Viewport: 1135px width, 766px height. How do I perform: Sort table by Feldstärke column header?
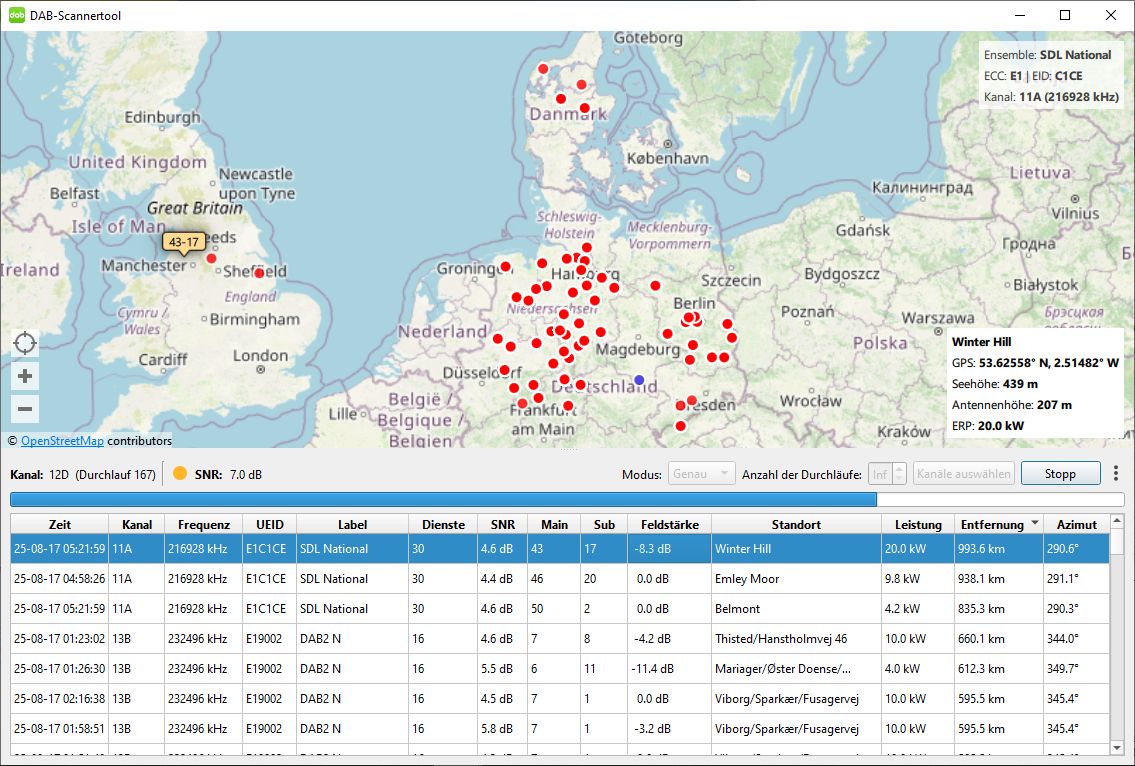(x=670, y=524)
